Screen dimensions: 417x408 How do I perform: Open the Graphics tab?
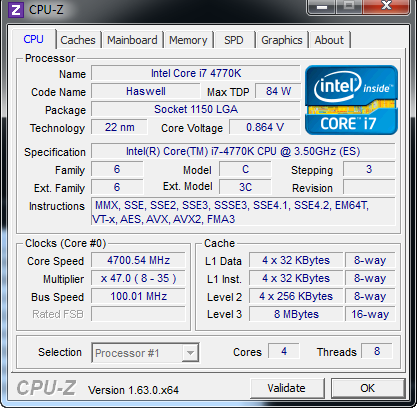coord(282,40)
